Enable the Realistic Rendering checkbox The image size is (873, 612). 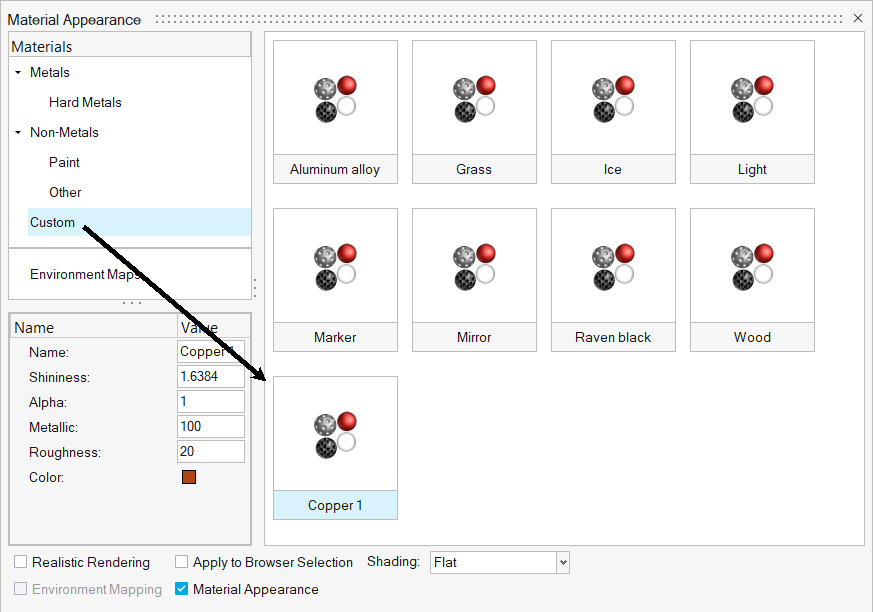(x=21, y=562)
